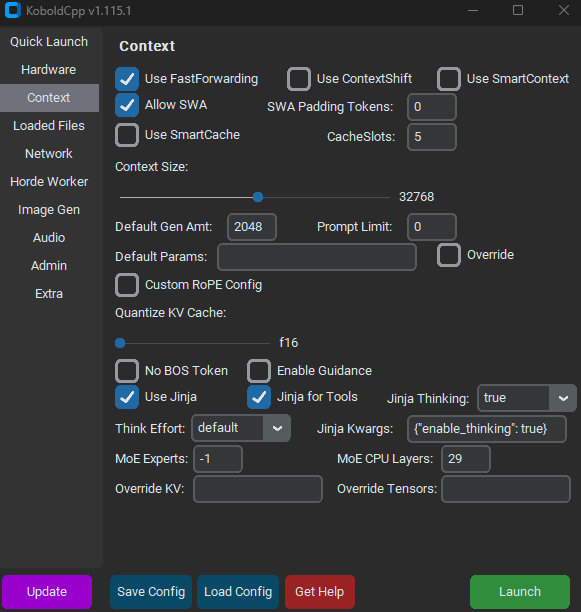Focus the Override KV text field
Screen dimensions: 581x612
(x=258, y=489)
